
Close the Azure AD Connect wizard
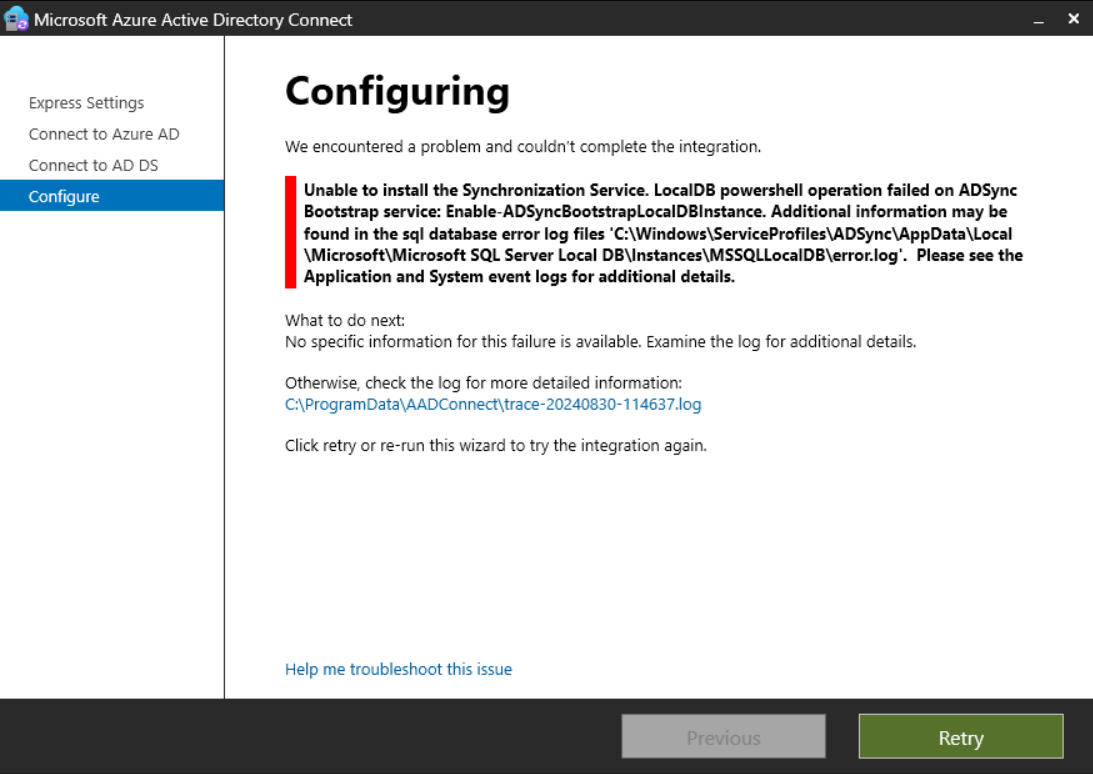pos(1073,18)
